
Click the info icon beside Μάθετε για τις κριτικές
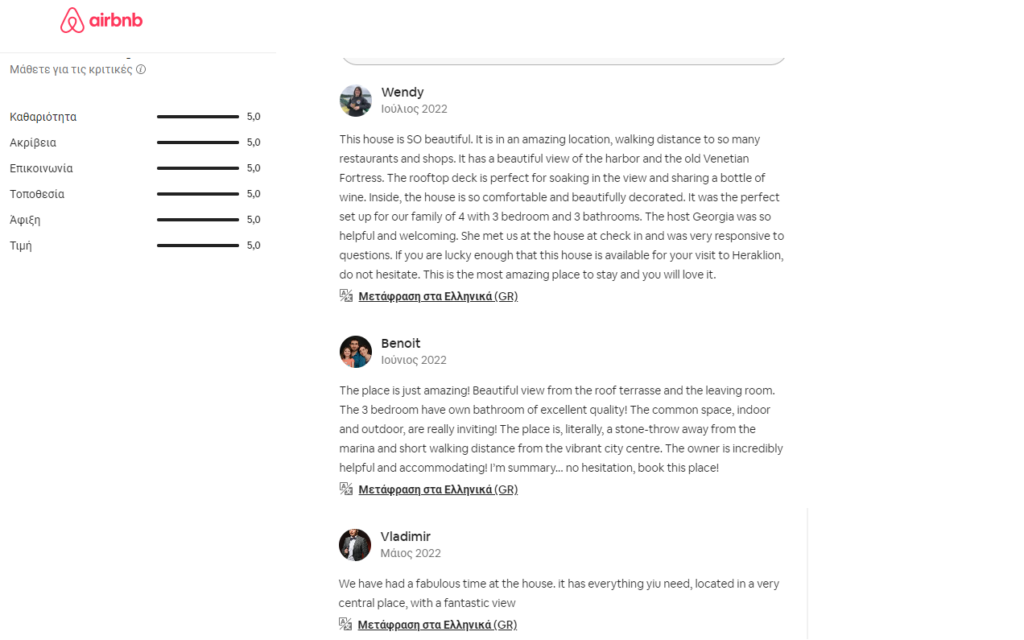[x=141, y=70]
